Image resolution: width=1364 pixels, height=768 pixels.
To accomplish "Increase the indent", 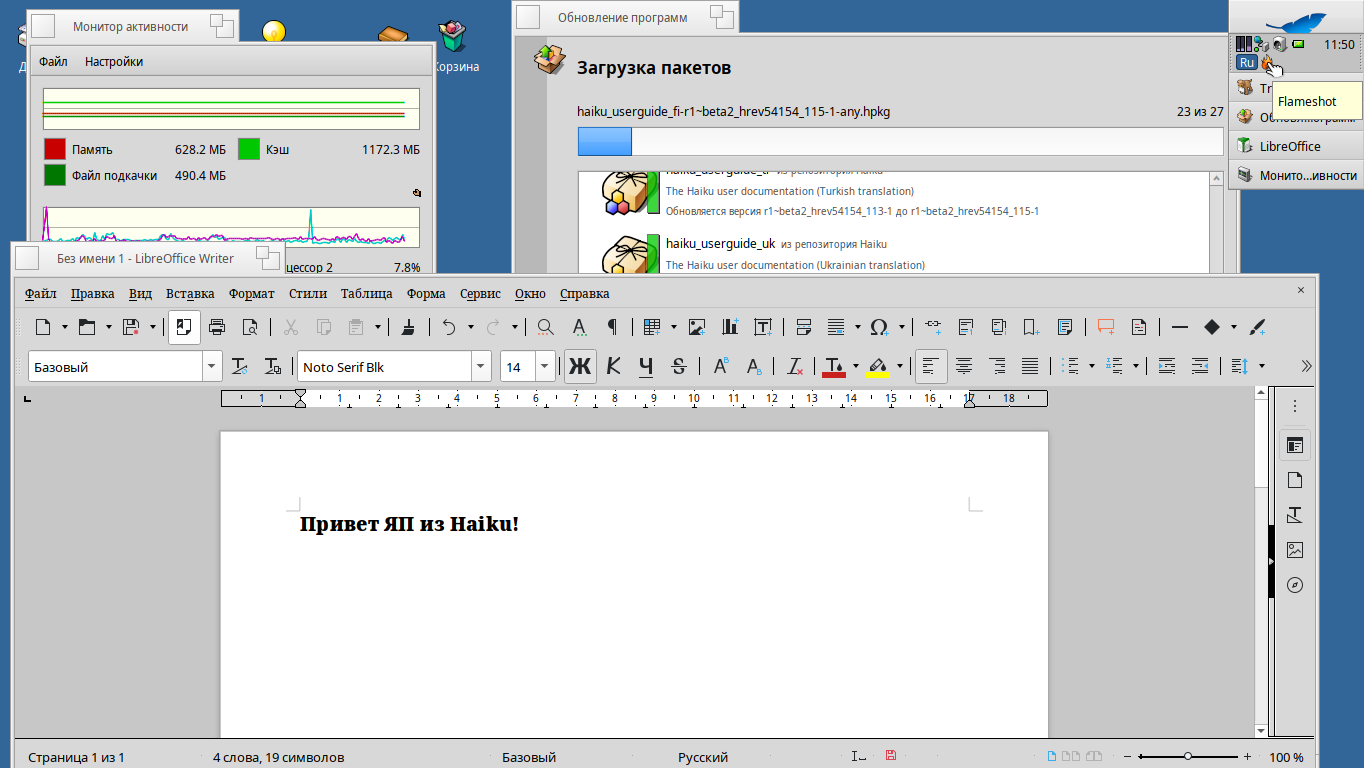I will point(1166,367).
